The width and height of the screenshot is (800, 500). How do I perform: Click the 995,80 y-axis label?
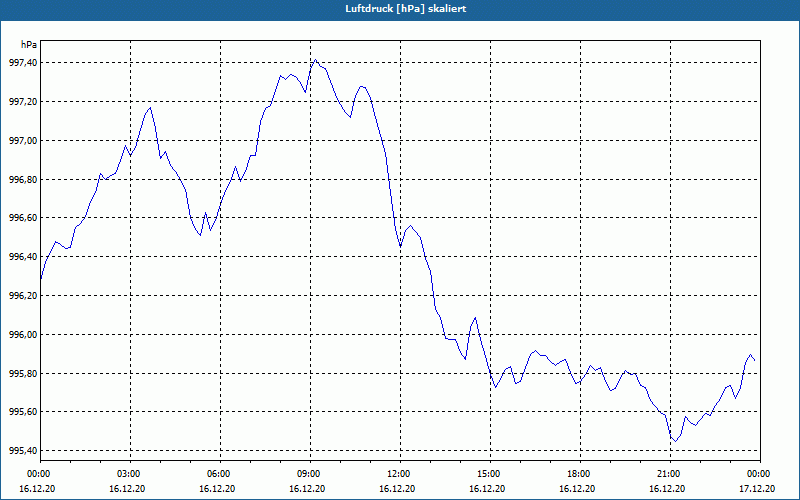[x=22, y=373]
